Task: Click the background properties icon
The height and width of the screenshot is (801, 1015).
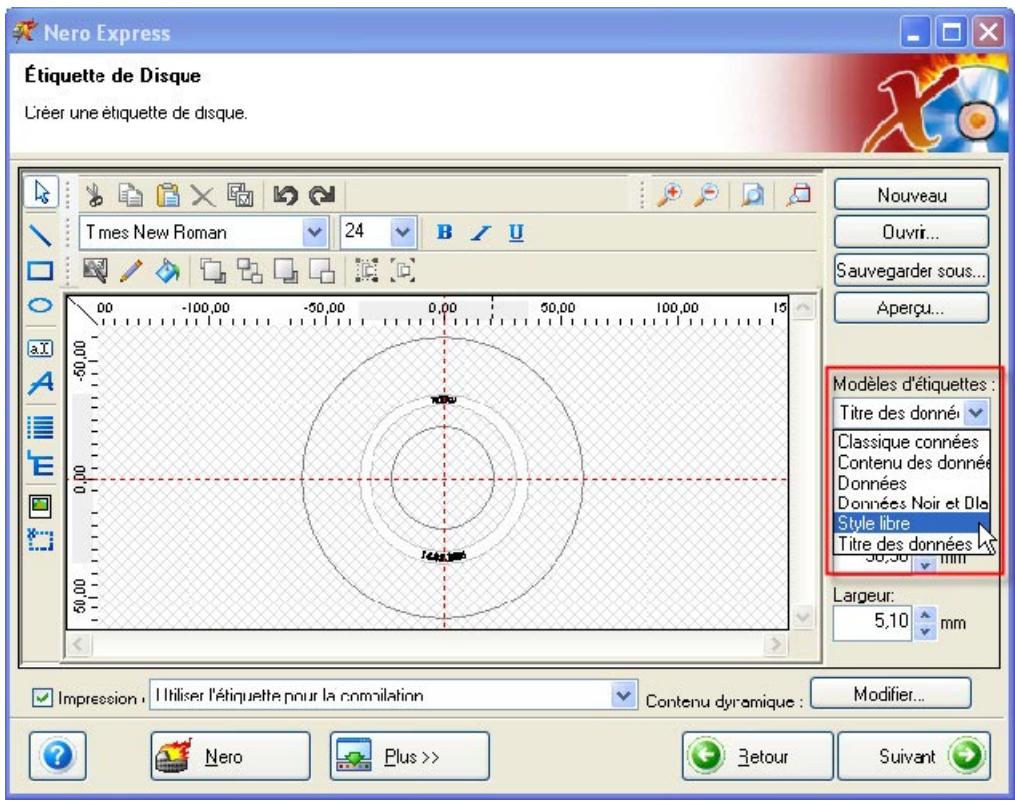Action: click(95, 270)
